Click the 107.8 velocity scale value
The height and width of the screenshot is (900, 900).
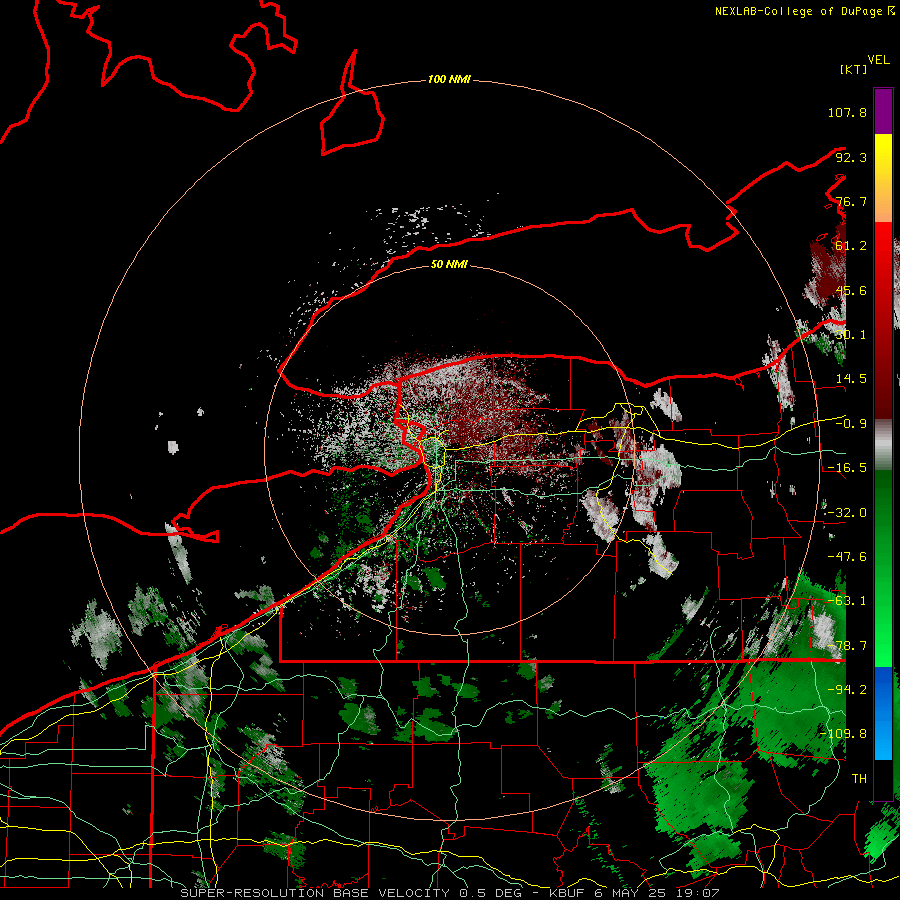pyautogui.click(x=847, y=112)
